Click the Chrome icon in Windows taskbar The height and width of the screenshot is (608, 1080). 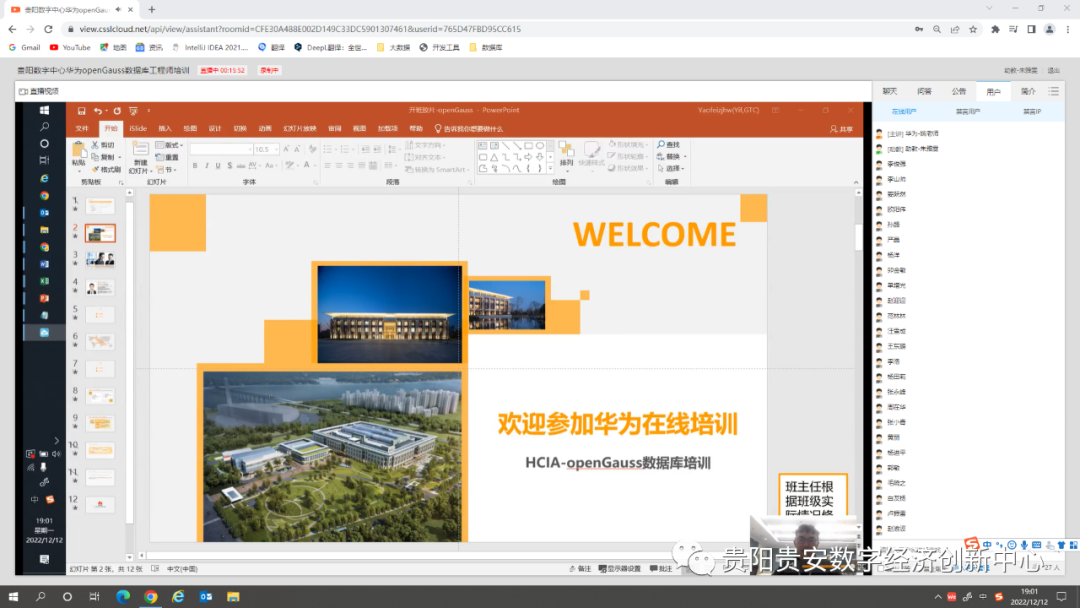(x=151, y=597)
